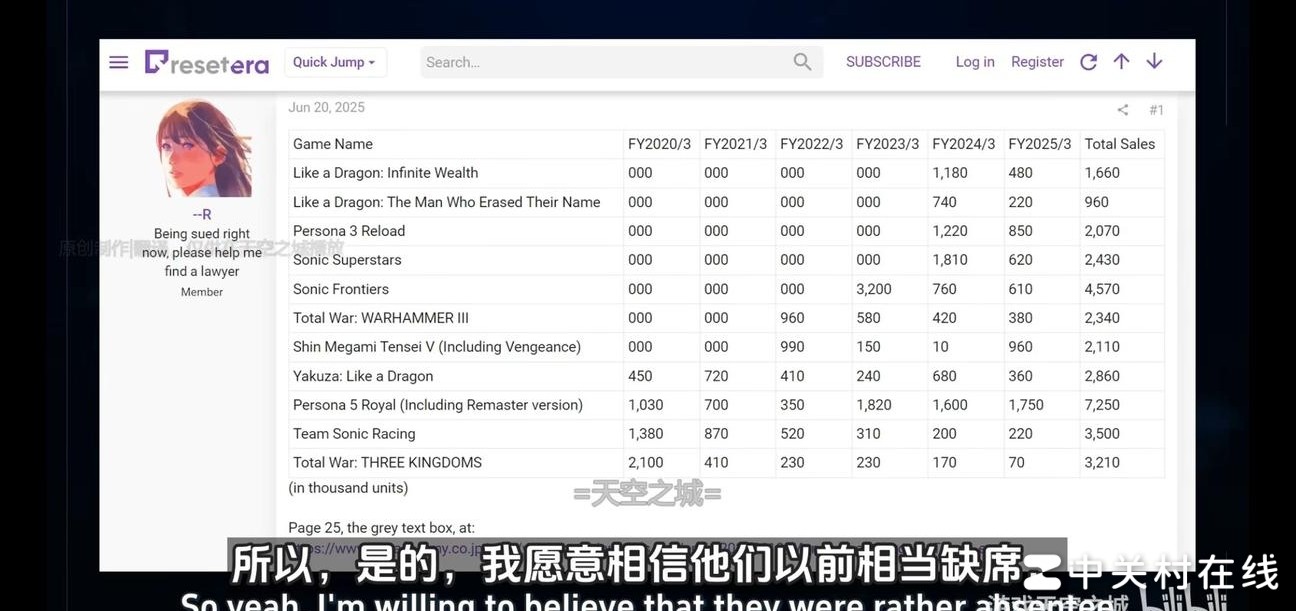
Task: Click the search magnifier icon
Action: point(801,61)
